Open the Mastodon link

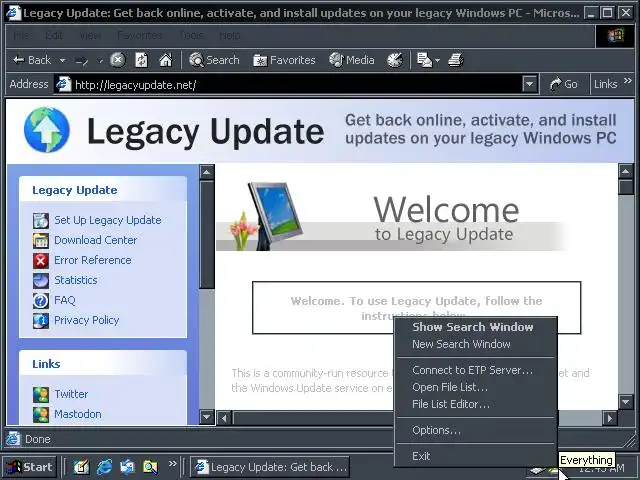coord(78,414)
